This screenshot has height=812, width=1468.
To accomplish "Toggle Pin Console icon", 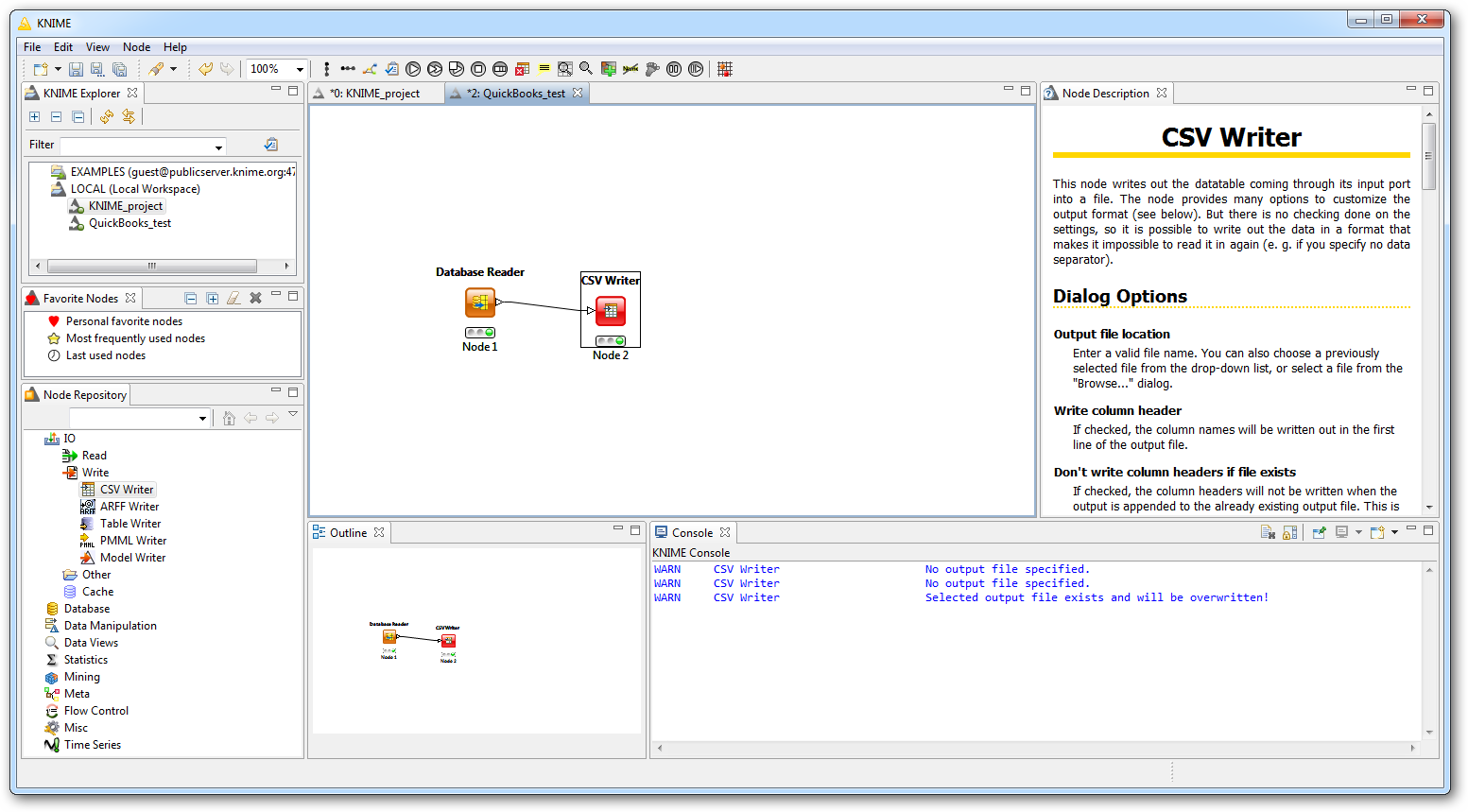I will tap(1320, 532).
